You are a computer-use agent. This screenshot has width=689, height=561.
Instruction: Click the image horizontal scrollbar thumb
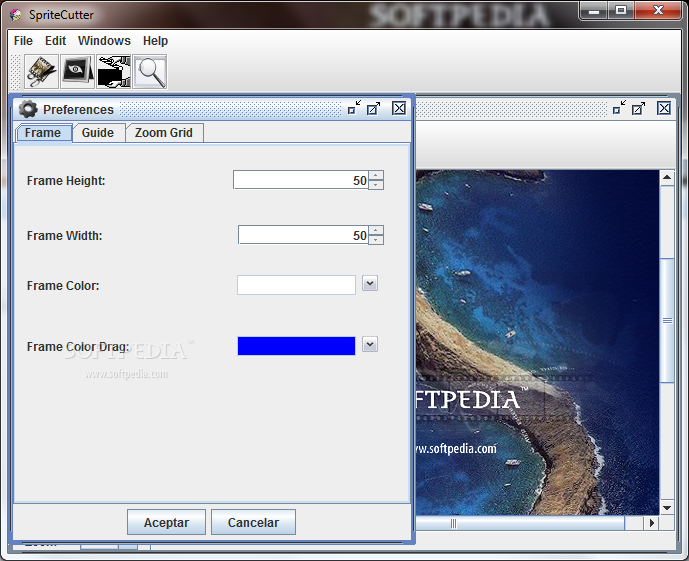(520, 523)
